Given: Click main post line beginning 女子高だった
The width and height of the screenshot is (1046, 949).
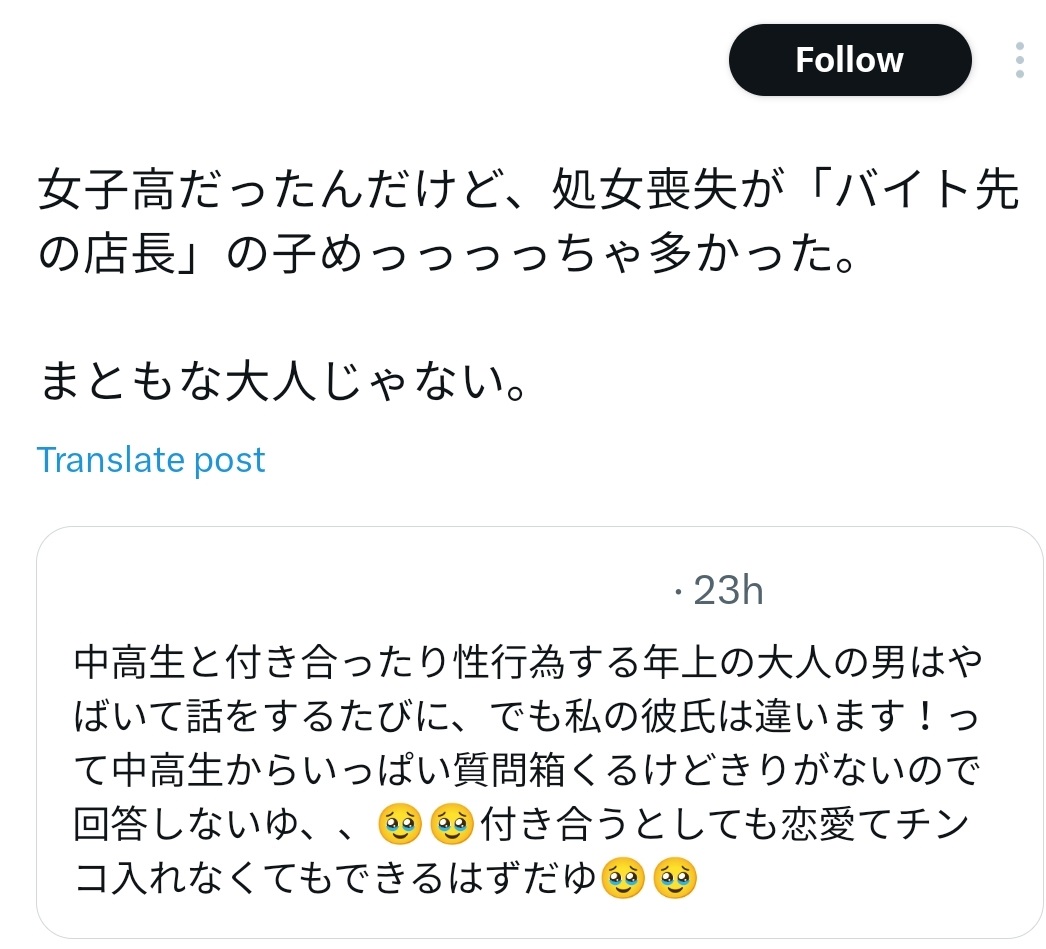Looking at the screenshot, I should (528, 190).
